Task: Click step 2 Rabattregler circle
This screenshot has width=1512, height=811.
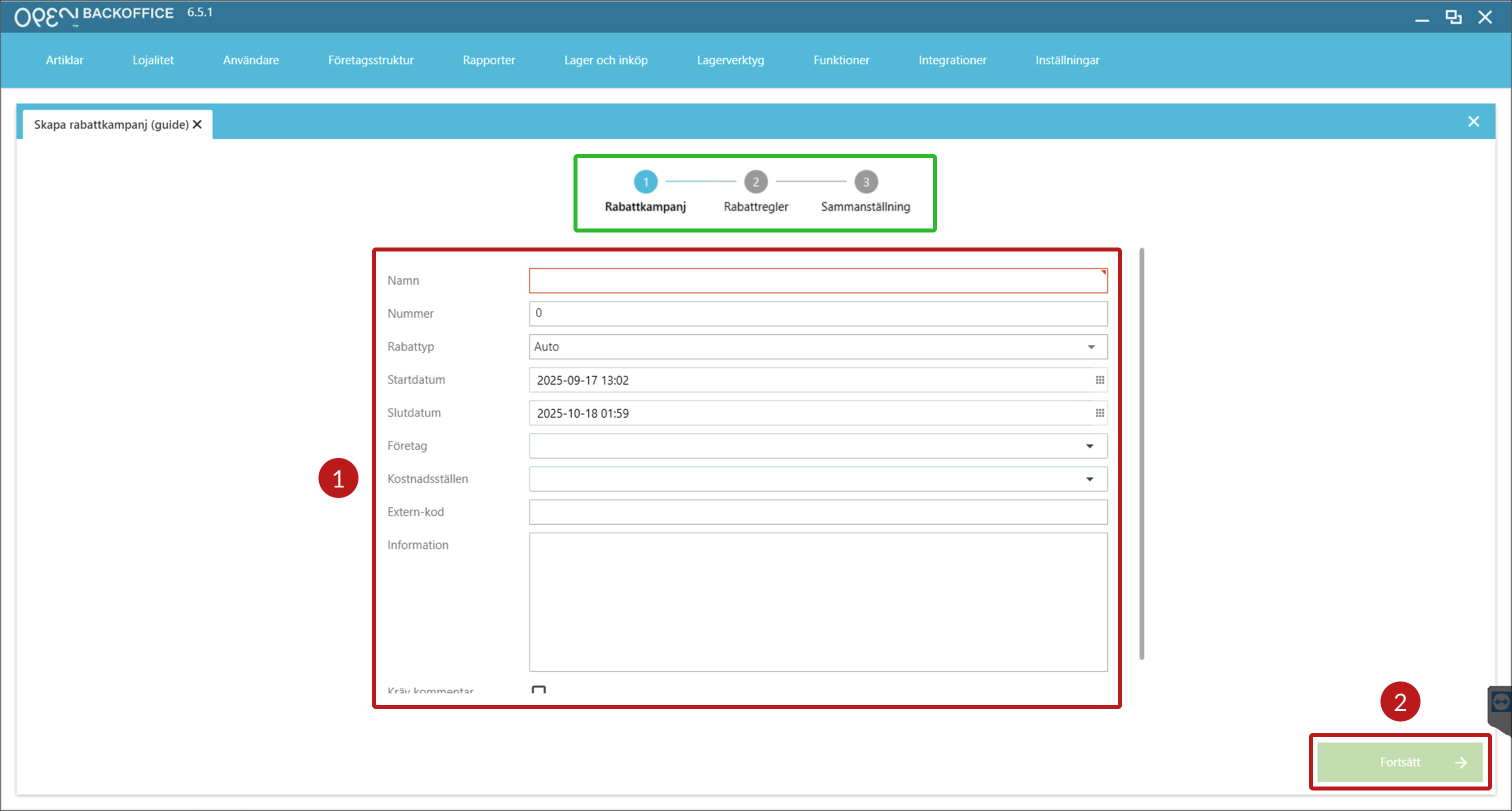Action: (755, 182)
